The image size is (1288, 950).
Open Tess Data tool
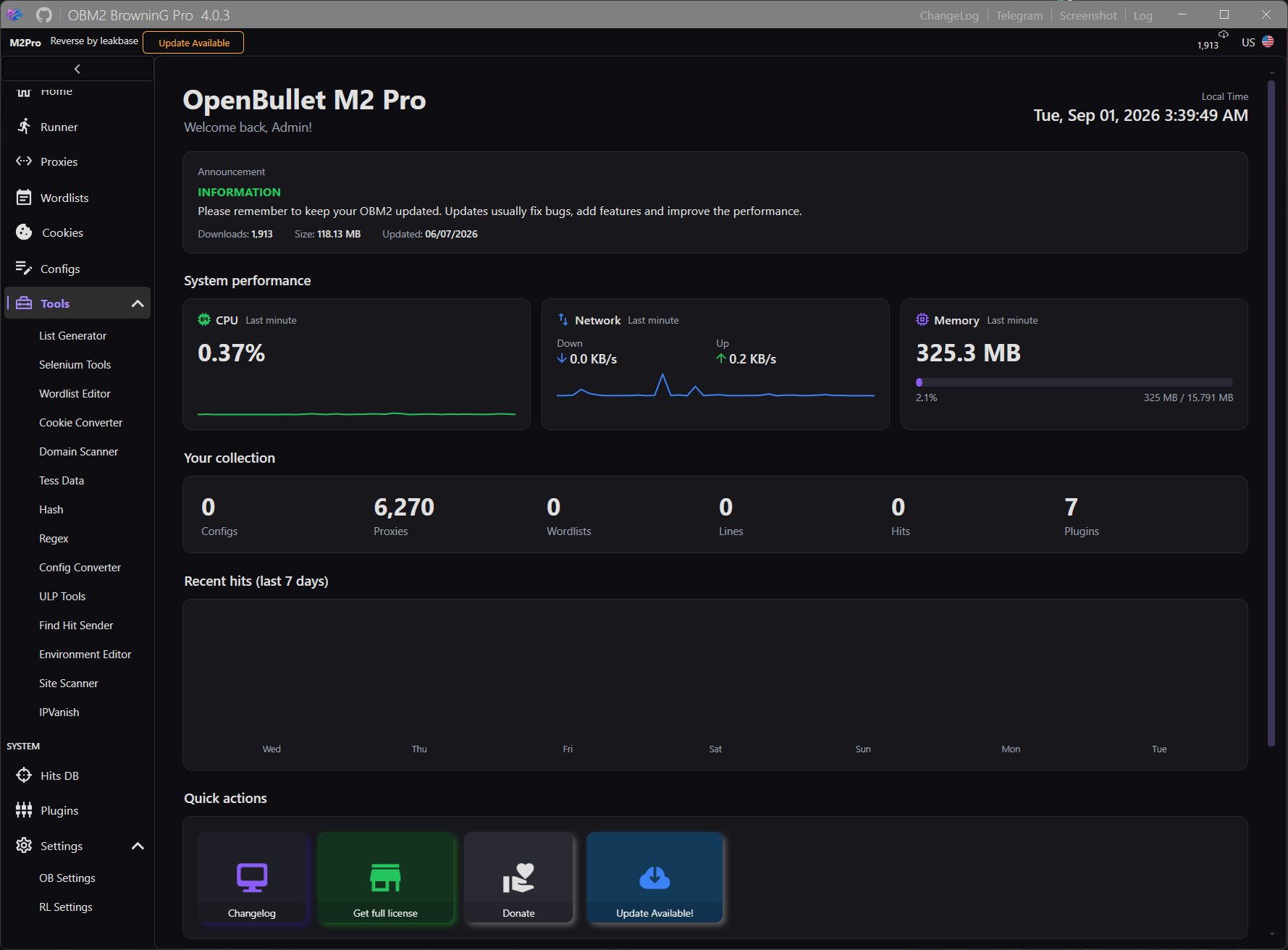pyautogui.click(x=62, y=481)
